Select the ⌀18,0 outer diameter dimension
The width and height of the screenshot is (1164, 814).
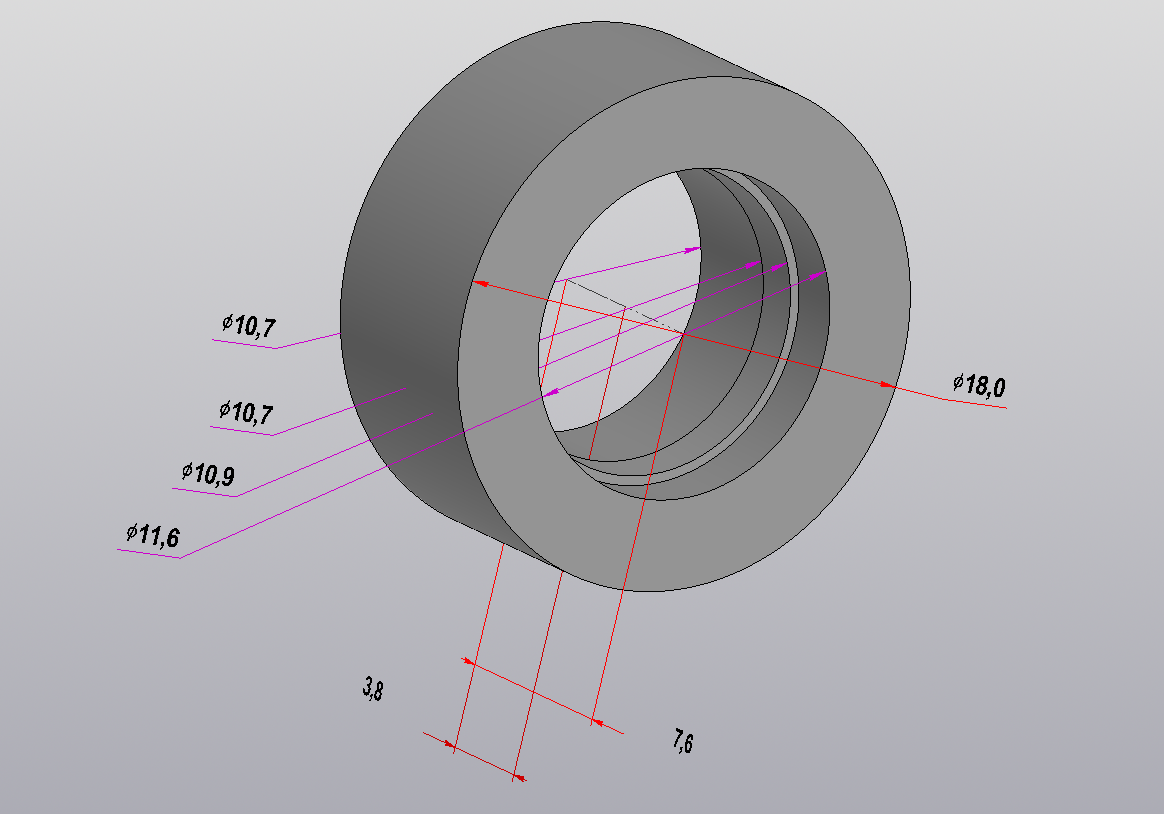coord(979,385)
